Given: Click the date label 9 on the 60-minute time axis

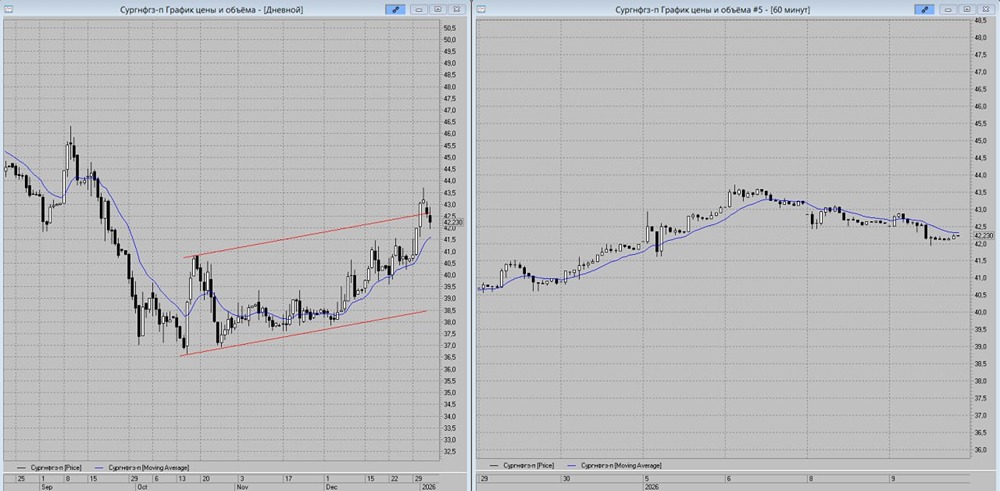Looking at the screenshot, I should point(892,478).
